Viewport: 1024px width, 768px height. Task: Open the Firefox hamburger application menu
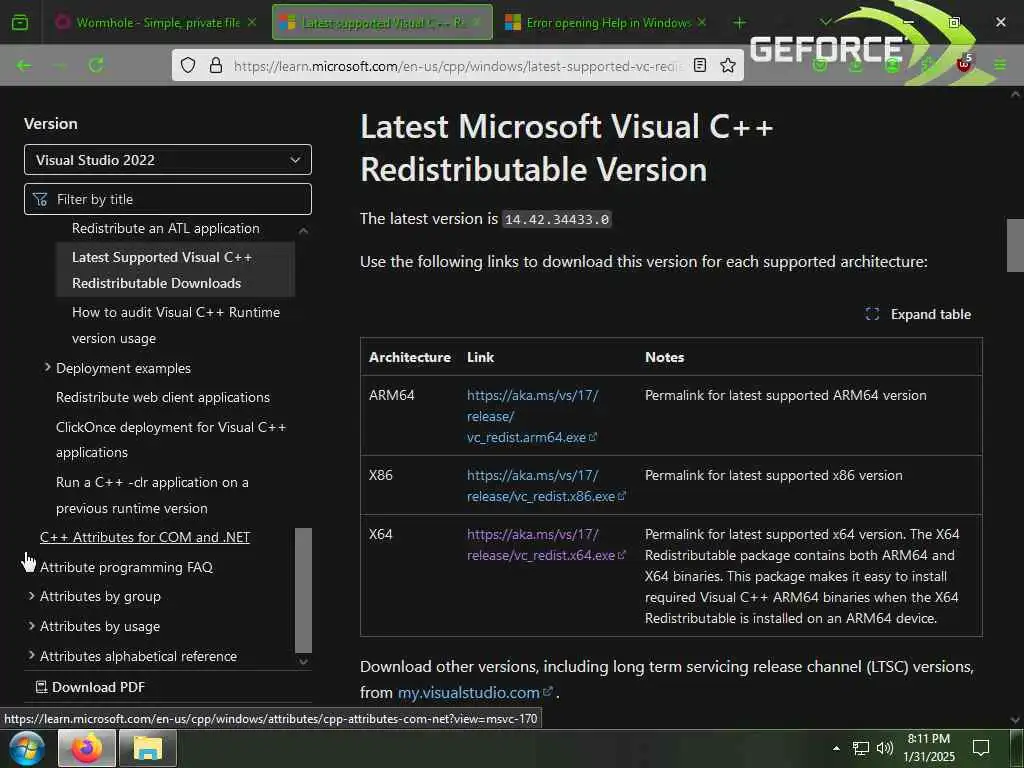[x=1000, y=65]
